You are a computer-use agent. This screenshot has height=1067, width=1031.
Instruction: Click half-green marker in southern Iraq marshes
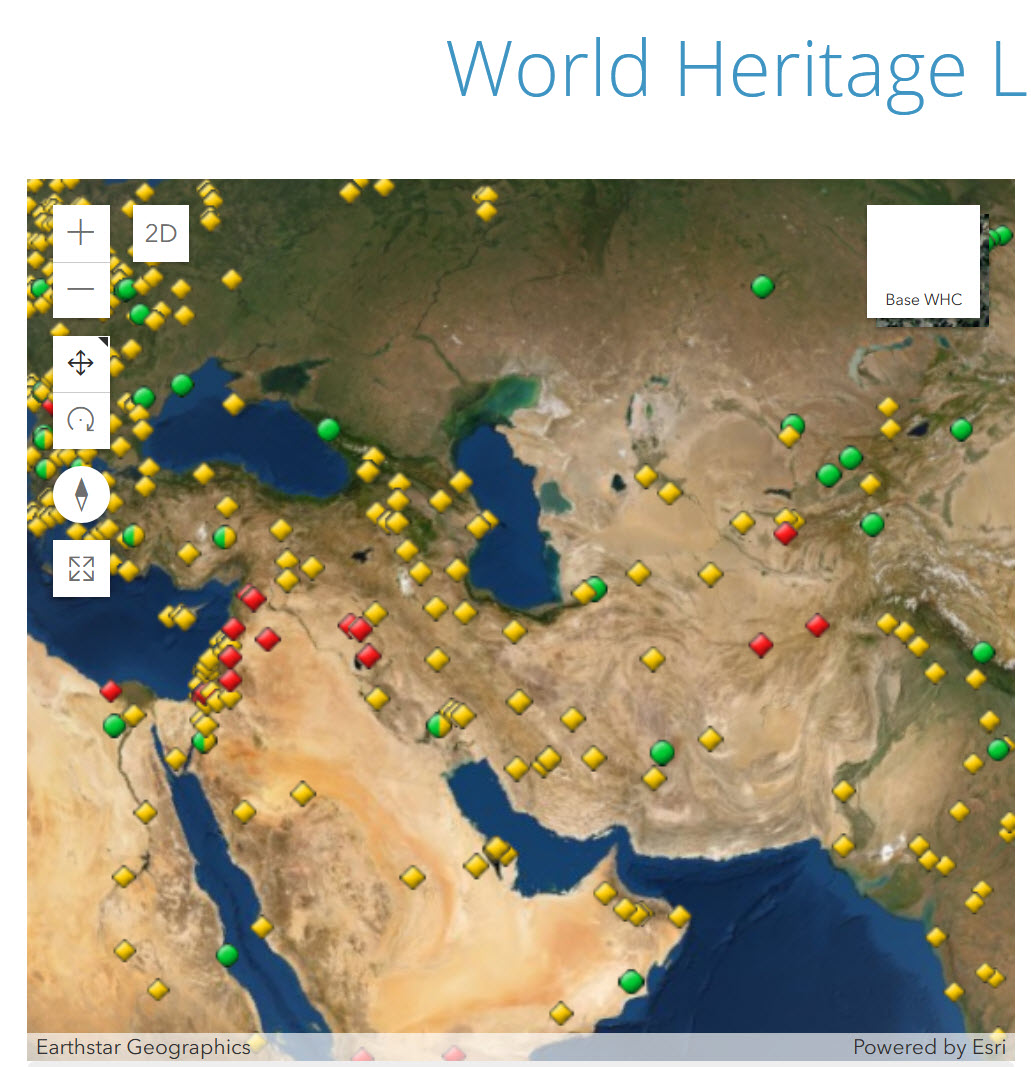(438, 725)
